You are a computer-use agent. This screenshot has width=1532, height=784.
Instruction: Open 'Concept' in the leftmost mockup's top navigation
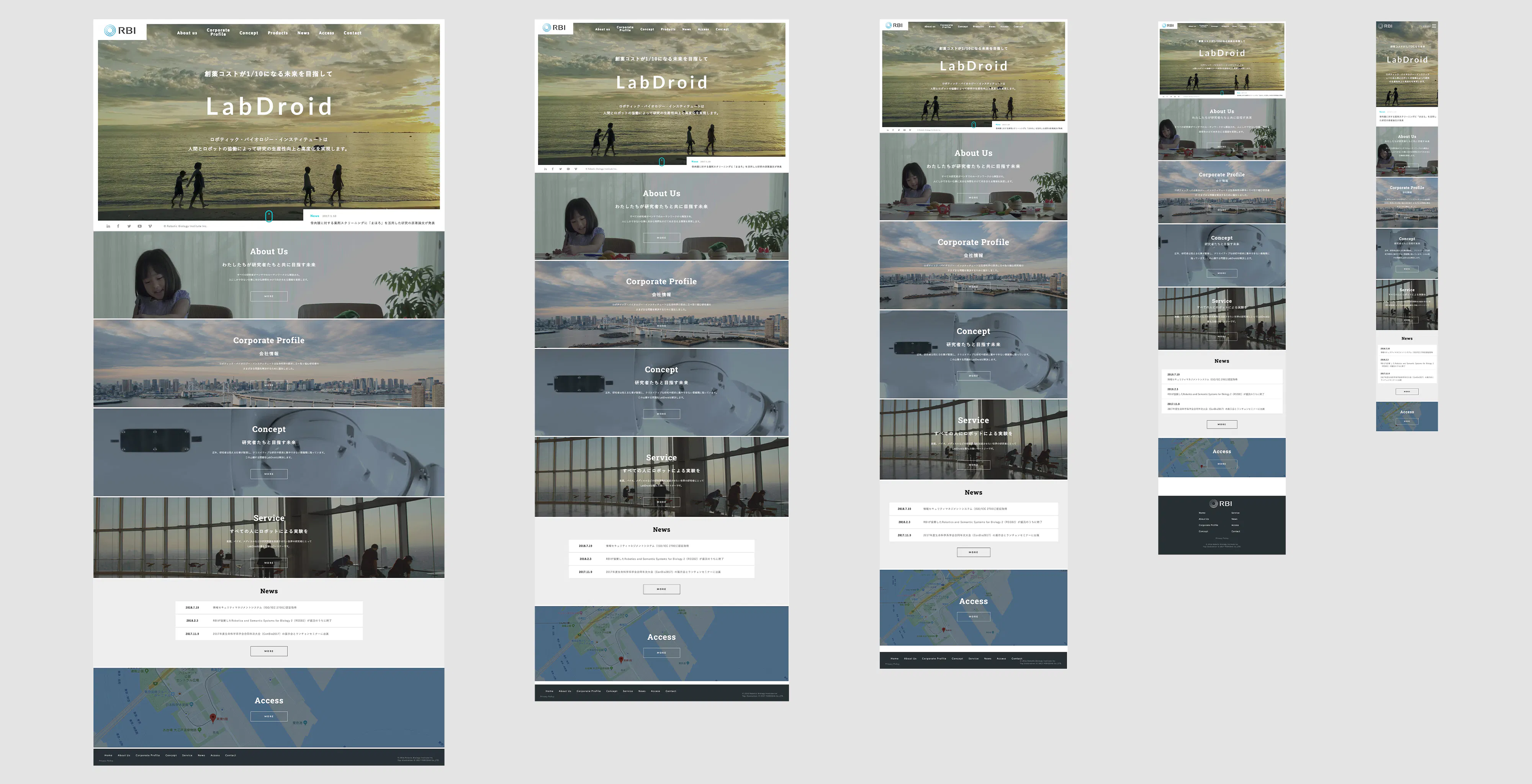(x=249, y=33)
